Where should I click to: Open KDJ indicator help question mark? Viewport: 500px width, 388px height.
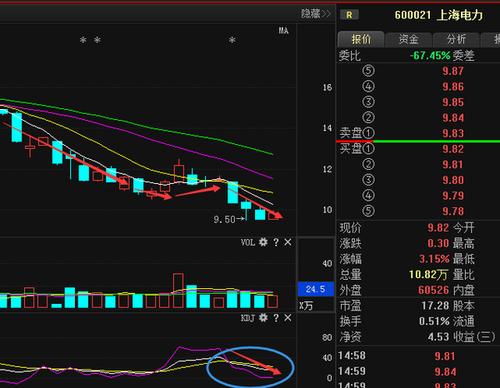point(276,318)
